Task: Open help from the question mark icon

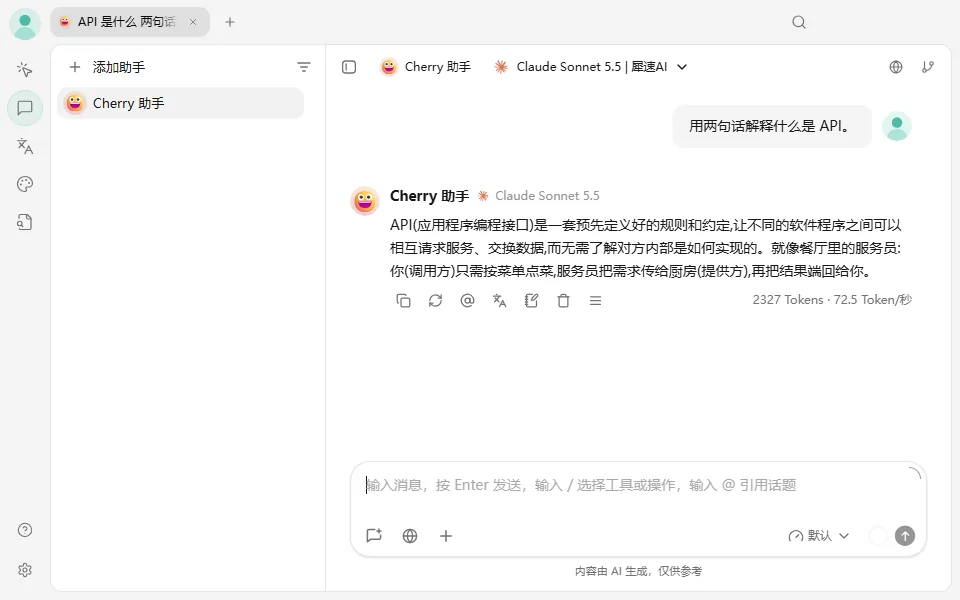Action: coord(25,530)
